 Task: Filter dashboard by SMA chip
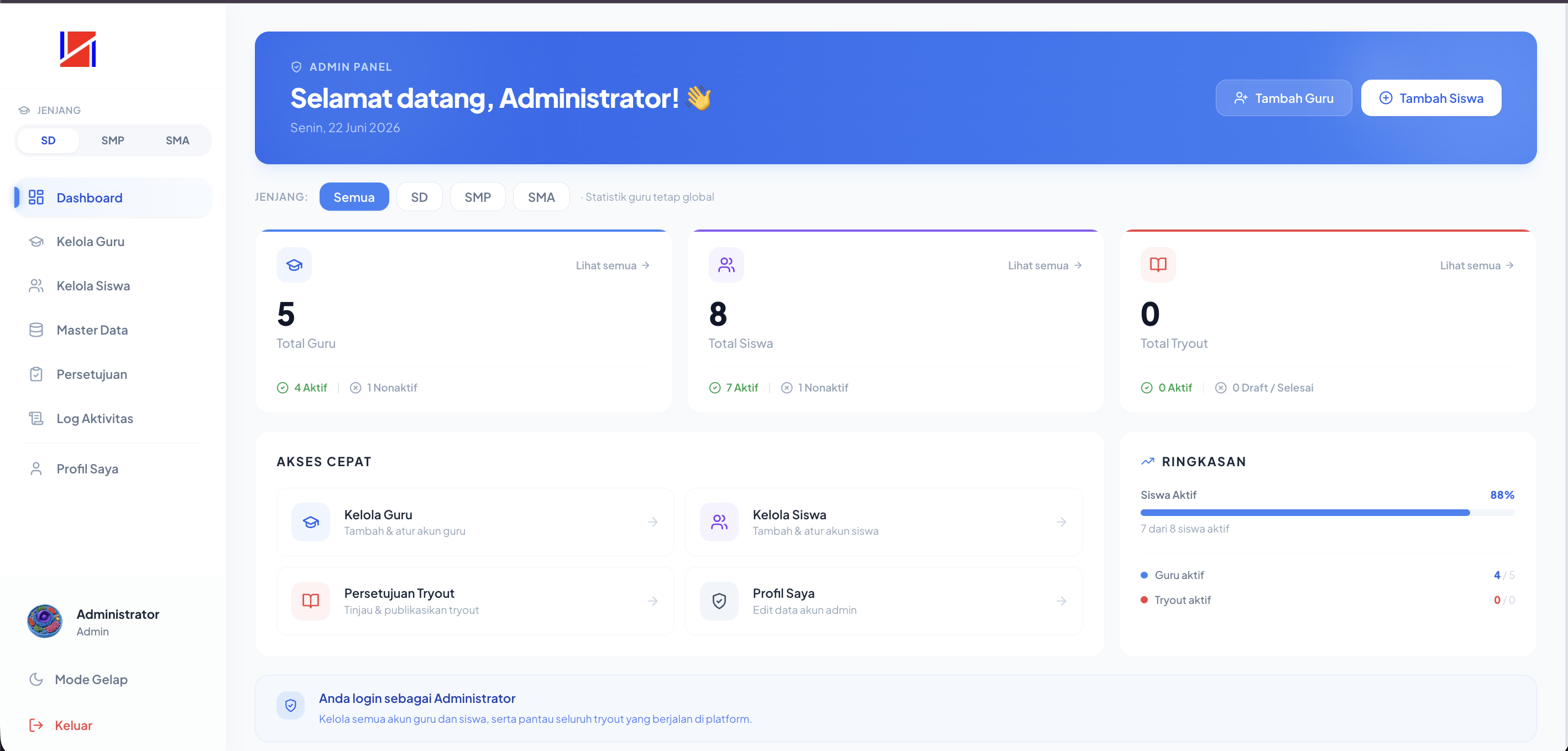pos(541,196)
